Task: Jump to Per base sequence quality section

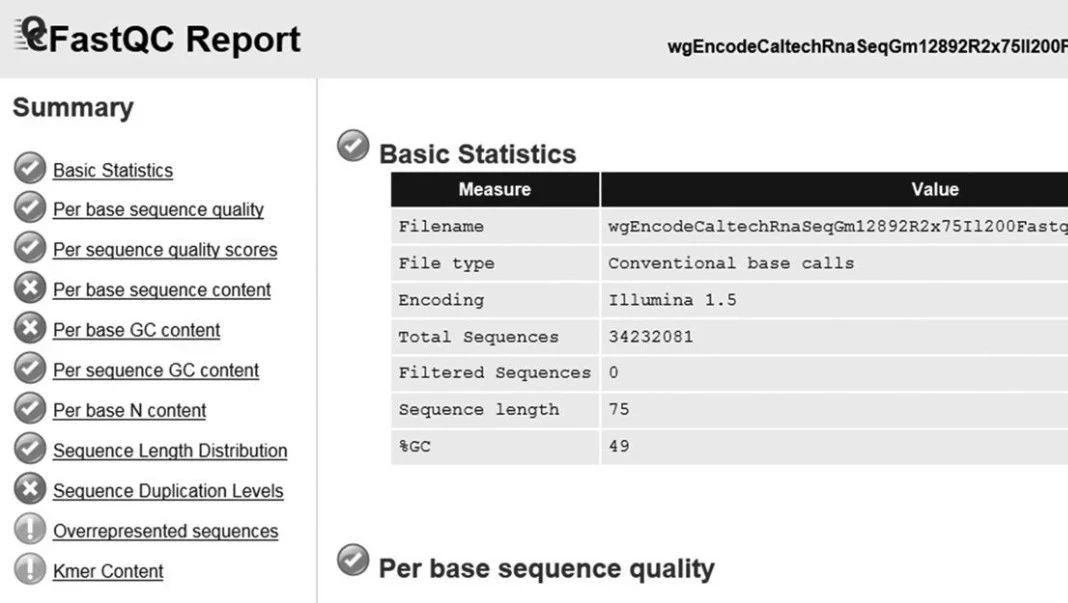Action: 158,210
